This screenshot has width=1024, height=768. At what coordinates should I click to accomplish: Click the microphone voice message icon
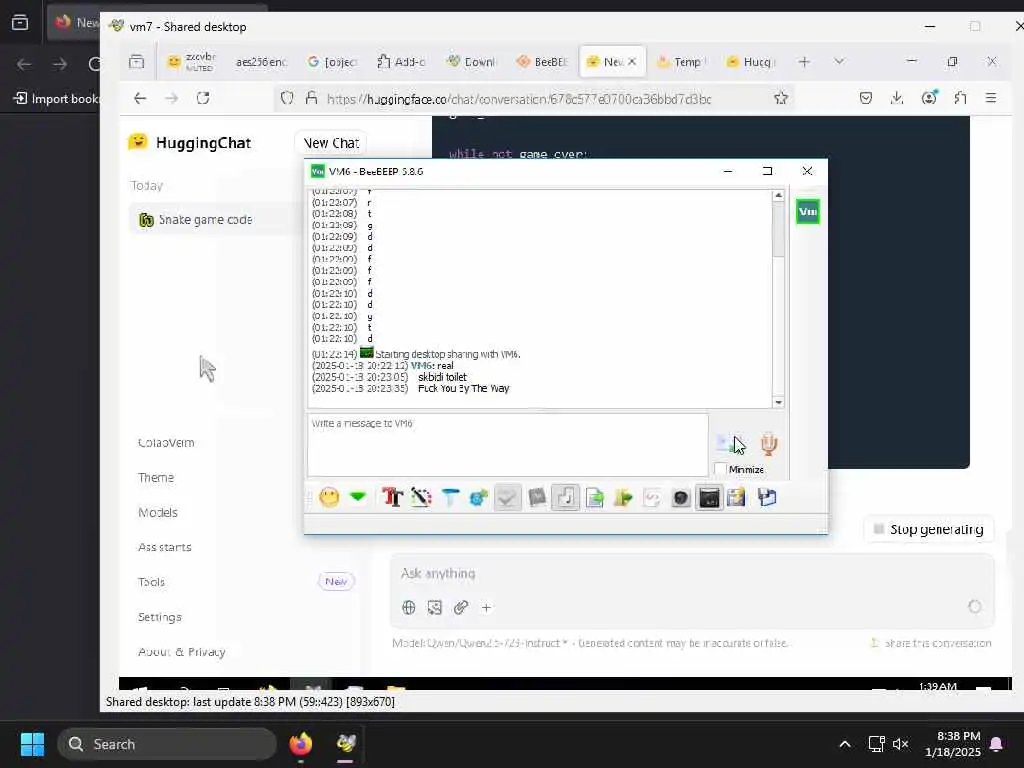[x=769, y=443]
